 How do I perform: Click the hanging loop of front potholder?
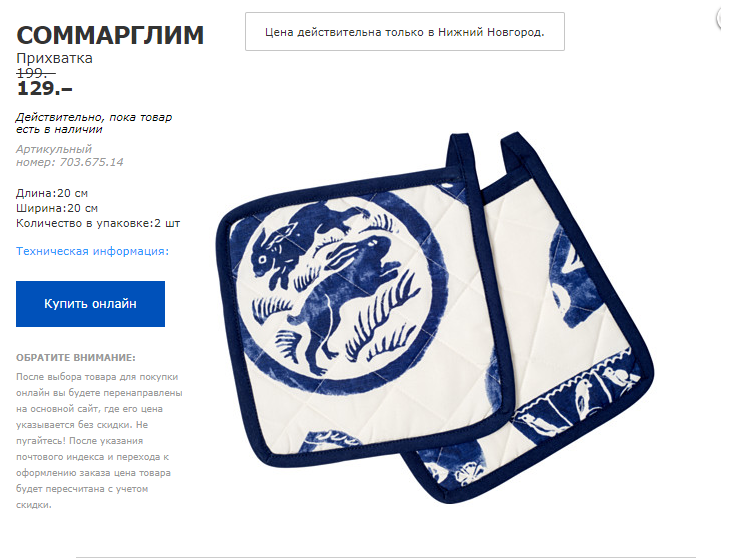click(x=462, y=154)
